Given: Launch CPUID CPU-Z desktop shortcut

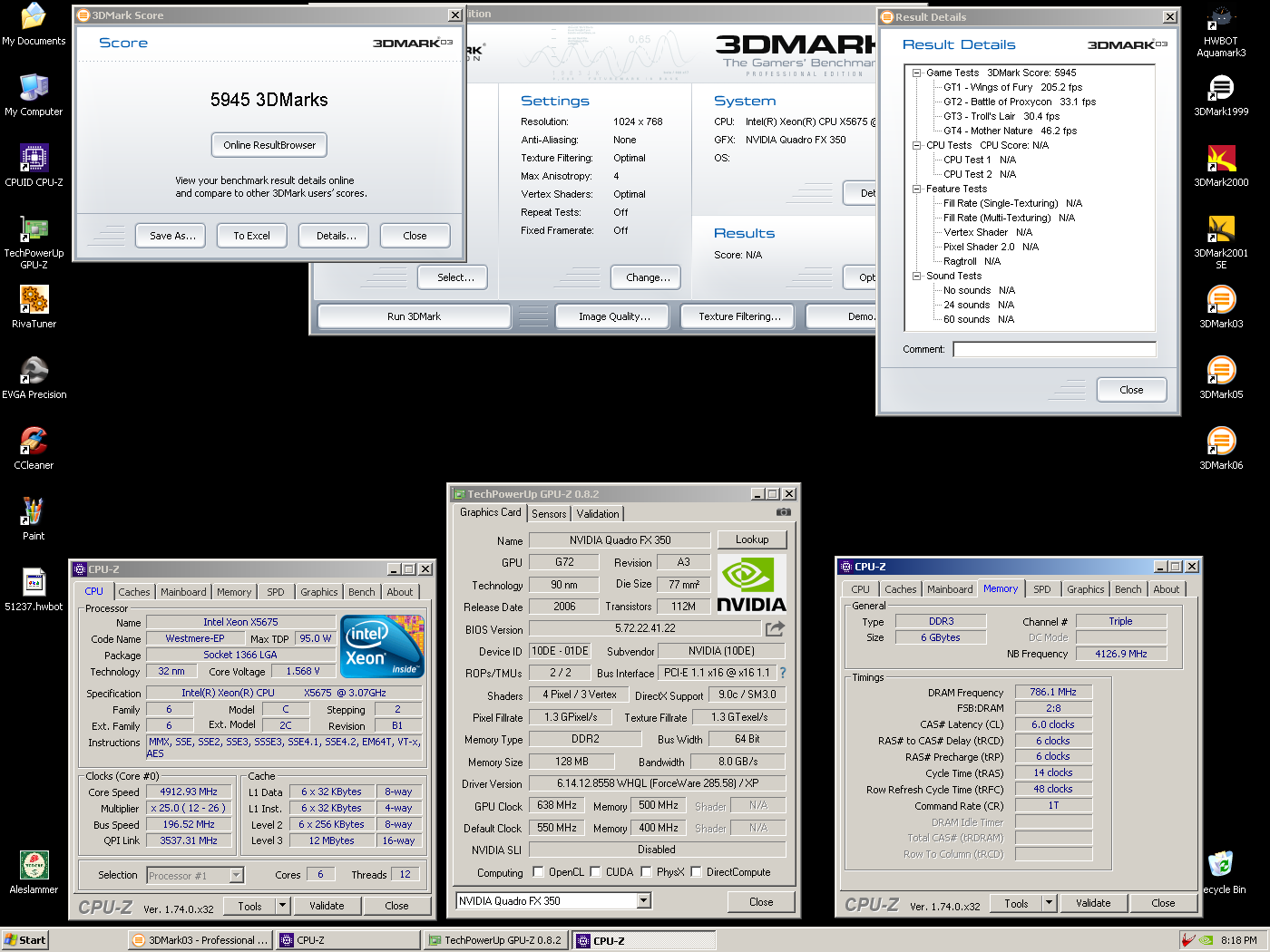Looking at the screenshot, I should [x=34, y=166].
